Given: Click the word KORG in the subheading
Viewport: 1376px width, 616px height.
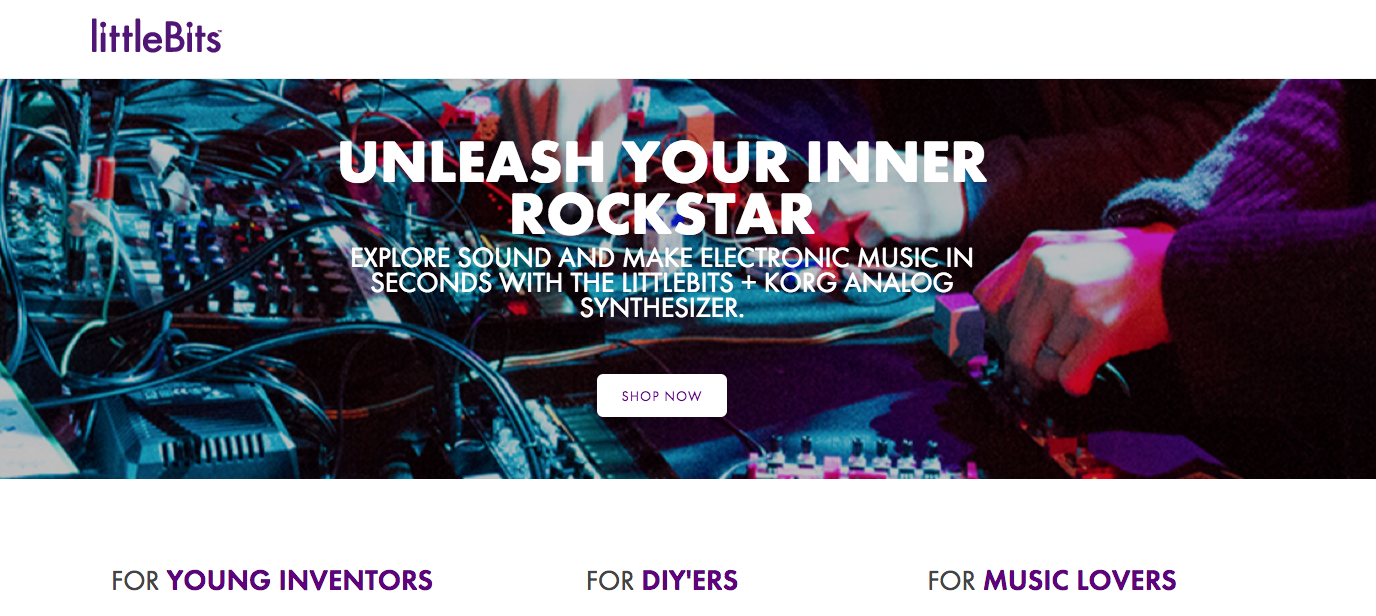Looking at the screenshot, I should click(802, 283).
